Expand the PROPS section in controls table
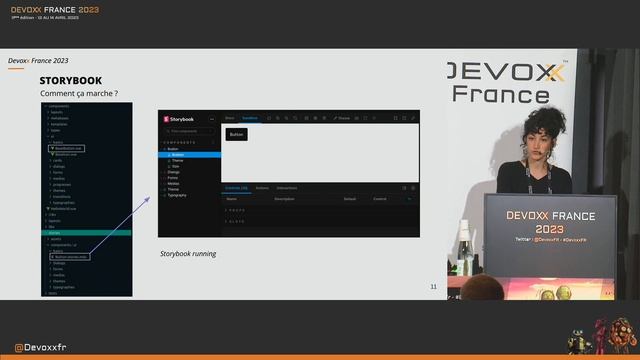The height and width of the screenshot is (360, 640). click(235, 210)
